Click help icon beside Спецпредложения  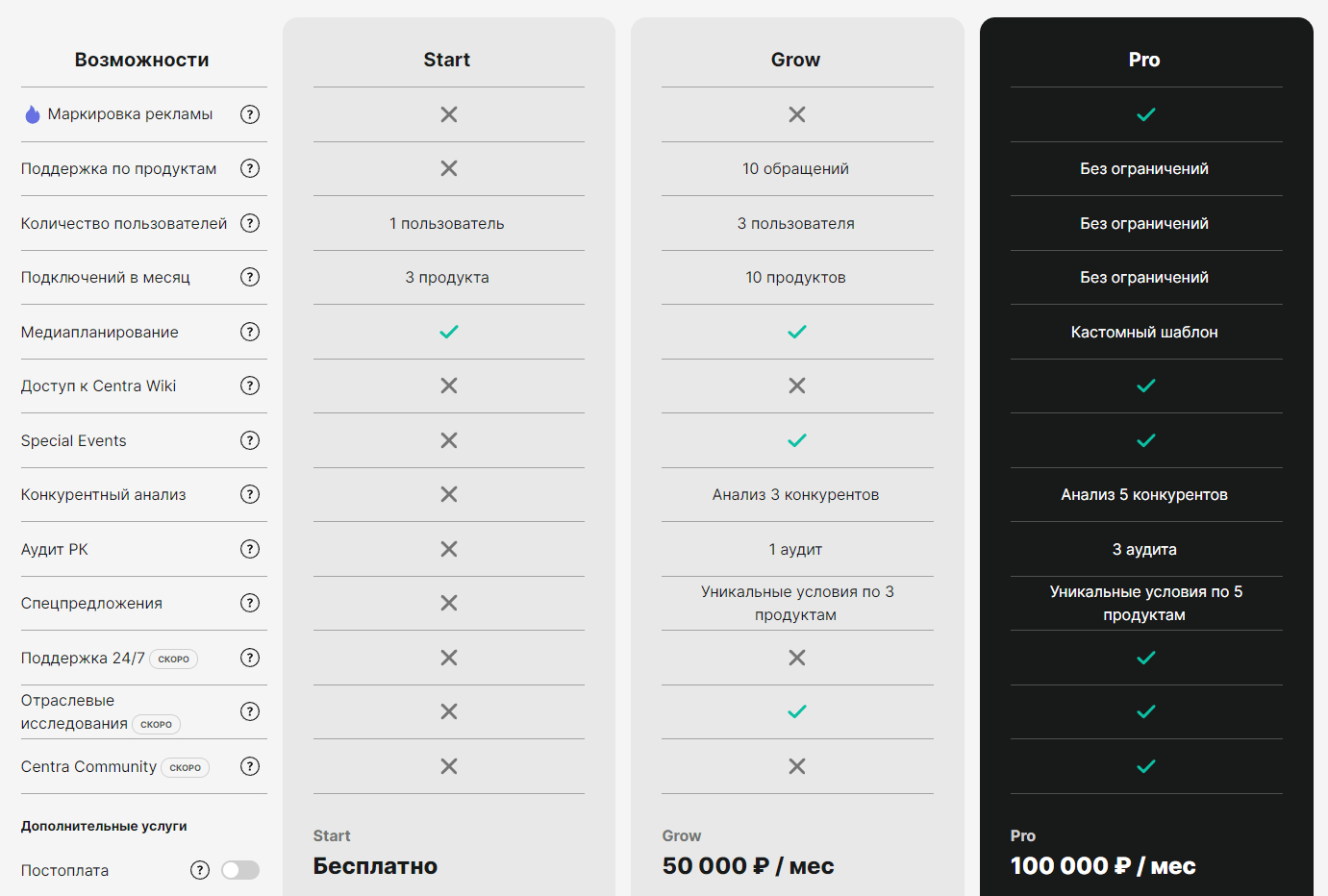[x=250, y=603]
